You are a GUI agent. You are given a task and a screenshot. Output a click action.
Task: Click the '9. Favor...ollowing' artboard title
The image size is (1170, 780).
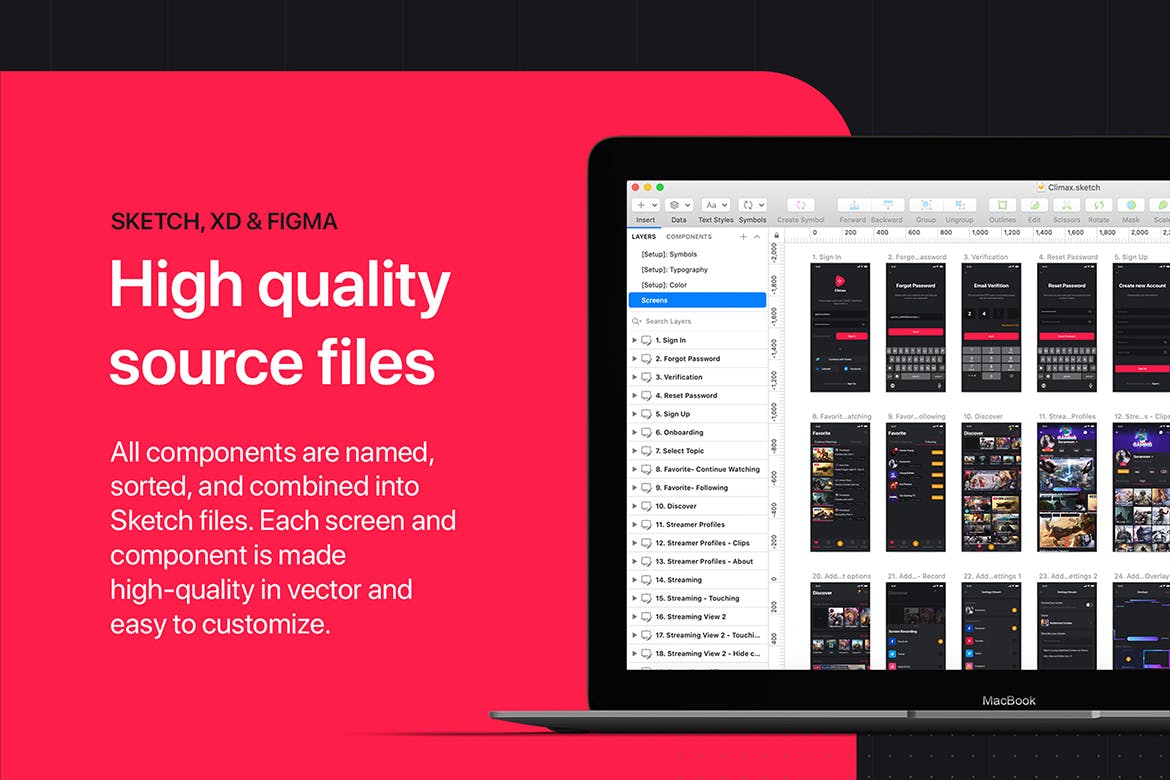click(916, 416)
